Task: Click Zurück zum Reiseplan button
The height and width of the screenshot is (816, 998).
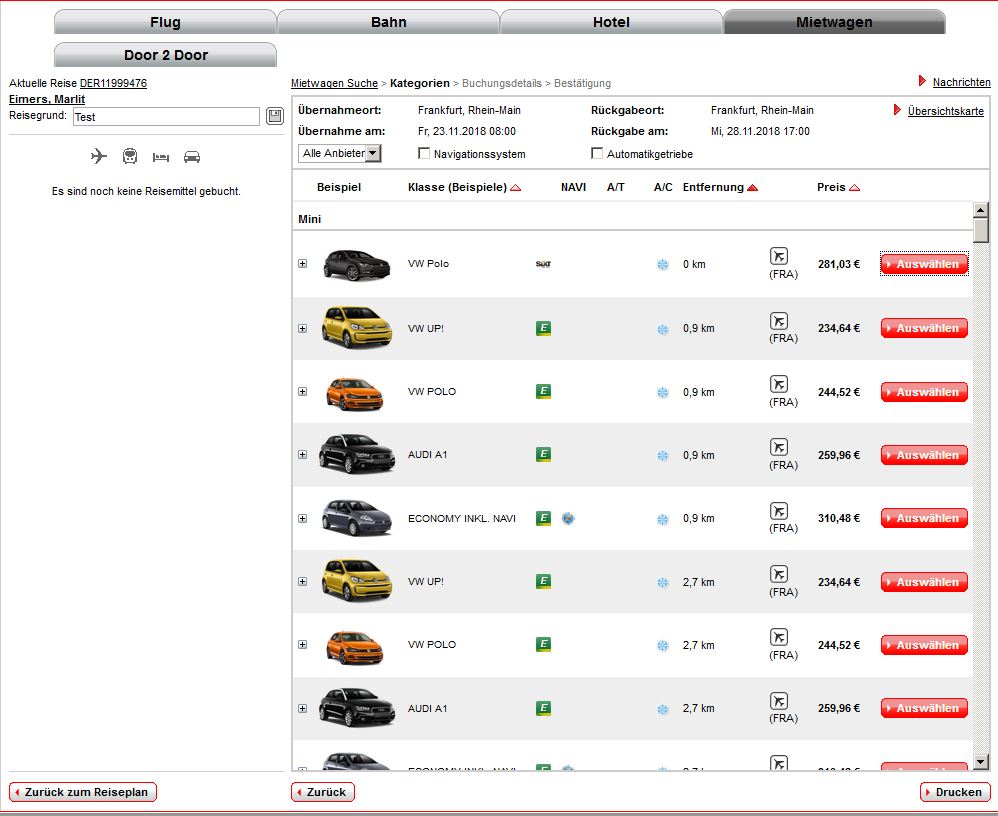Action: 83,792
